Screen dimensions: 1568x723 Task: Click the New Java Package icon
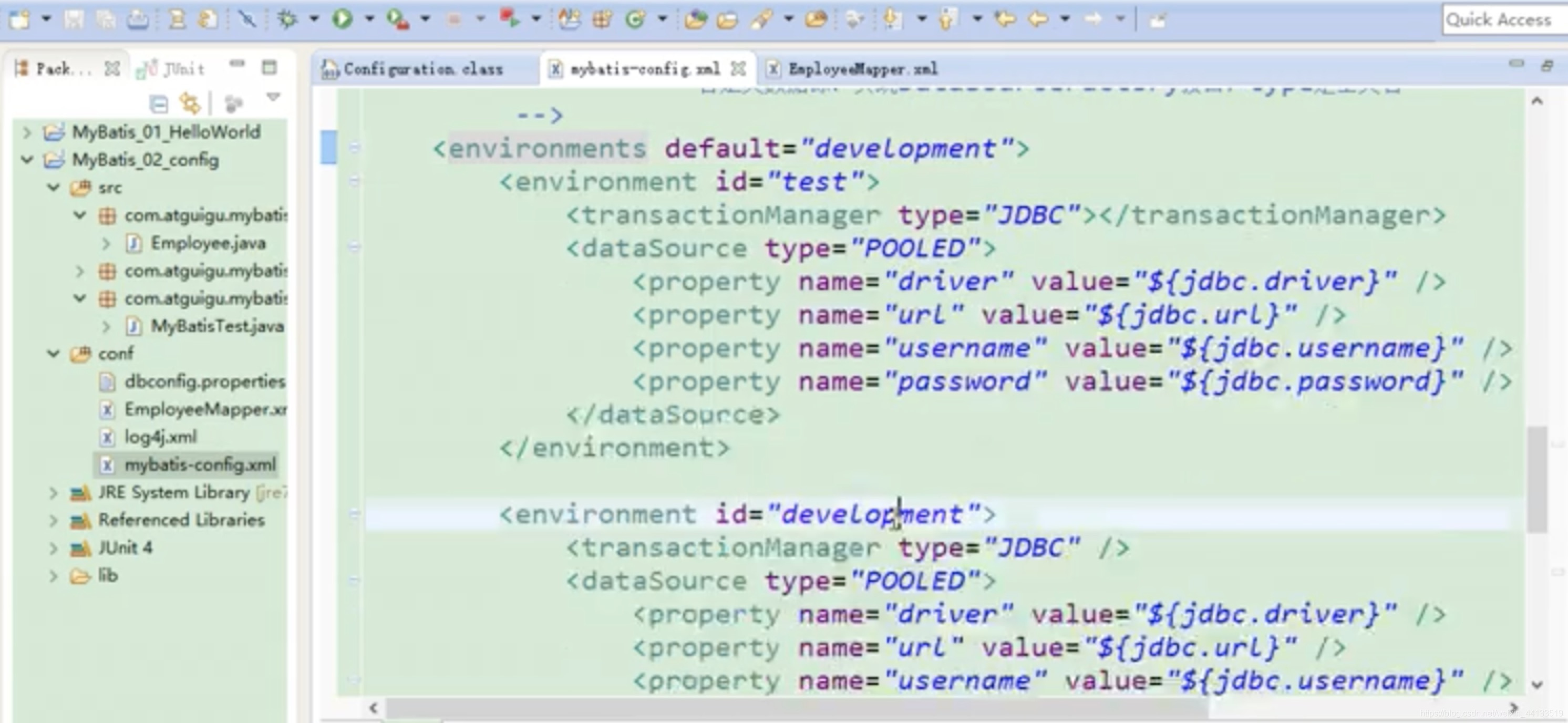click(x=602, y=19)
